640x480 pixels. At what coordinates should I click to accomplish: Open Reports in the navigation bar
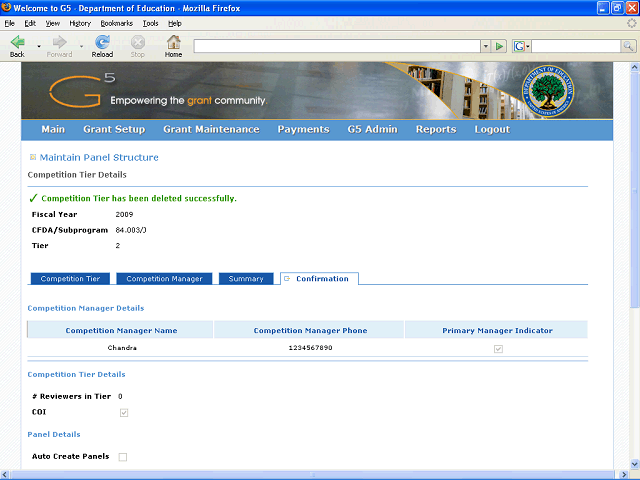(436, 129)
